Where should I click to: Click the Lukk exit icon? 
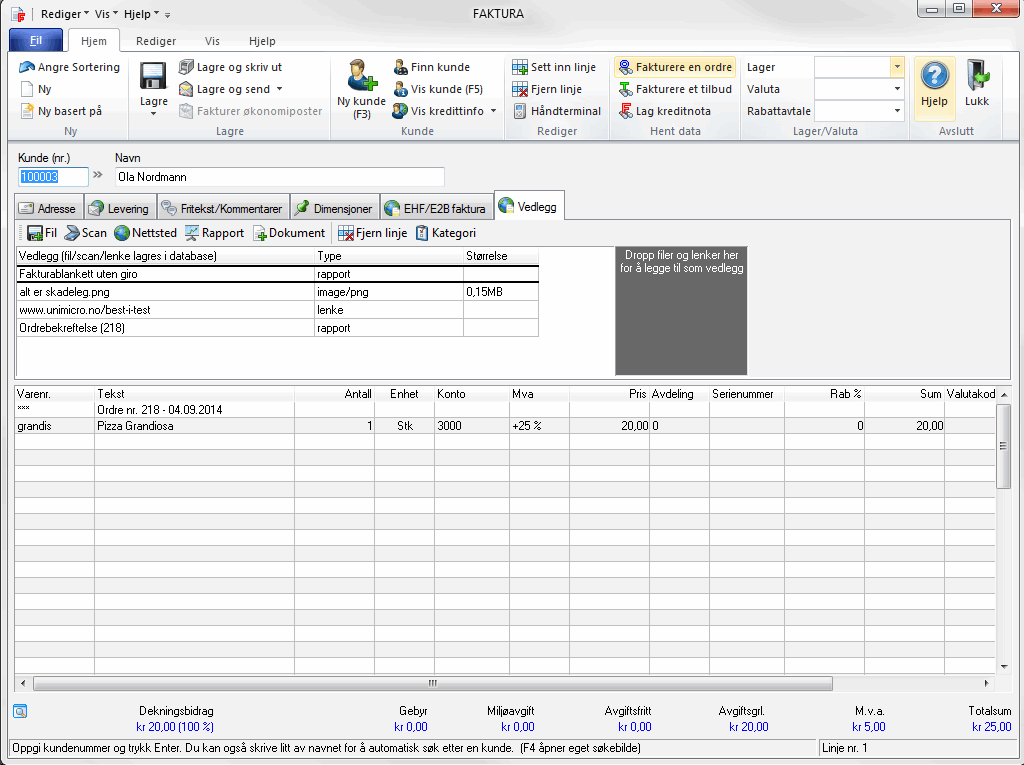click(976, 77)
